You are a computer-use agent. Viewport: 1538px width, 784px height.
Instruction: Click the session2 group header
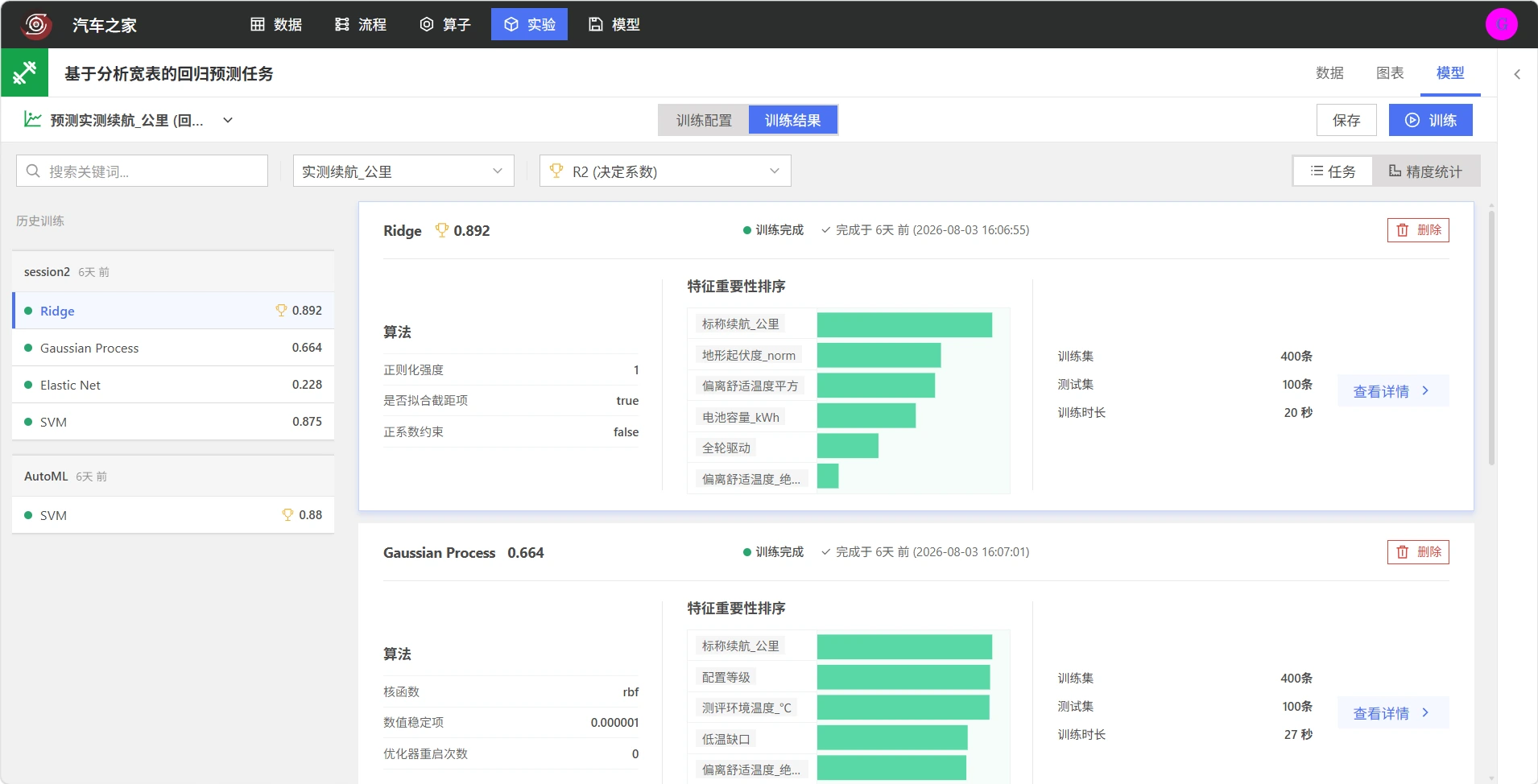(x=173, y=272)
